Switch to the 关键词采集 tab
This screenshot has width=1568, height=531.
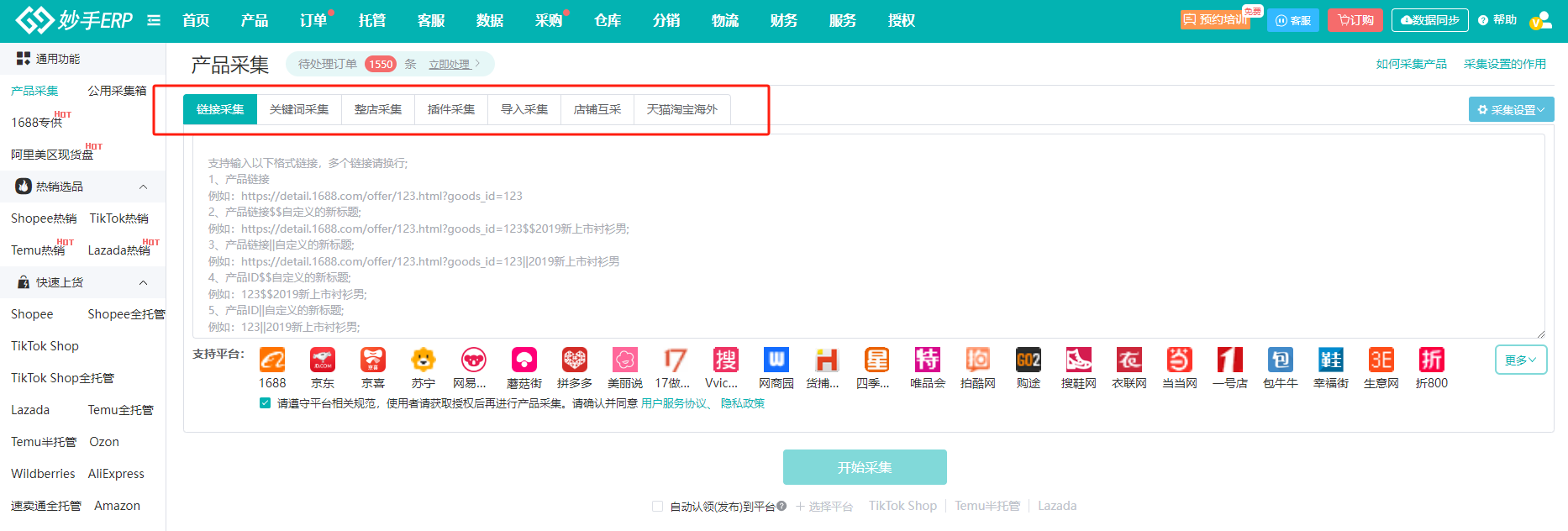pos(299,109)
